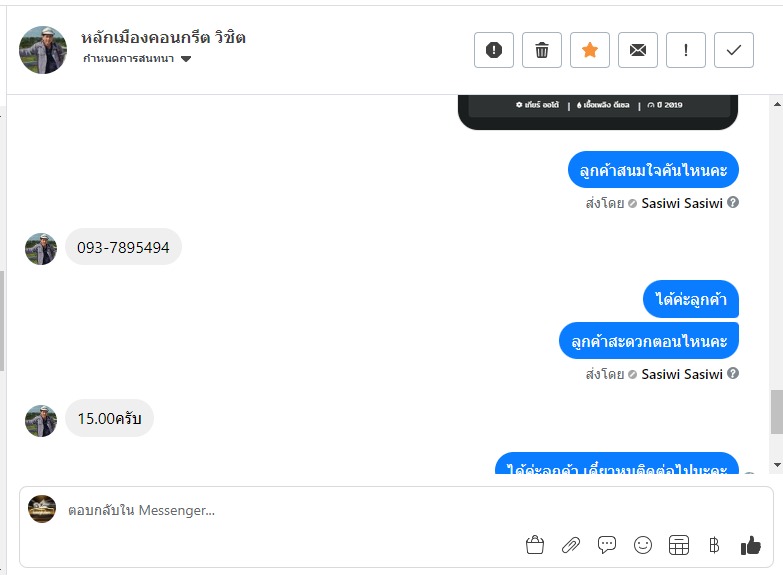Open saved replies speech bubble icon
This screenshot has width=783, height=575.
click(x=607, y=545)
